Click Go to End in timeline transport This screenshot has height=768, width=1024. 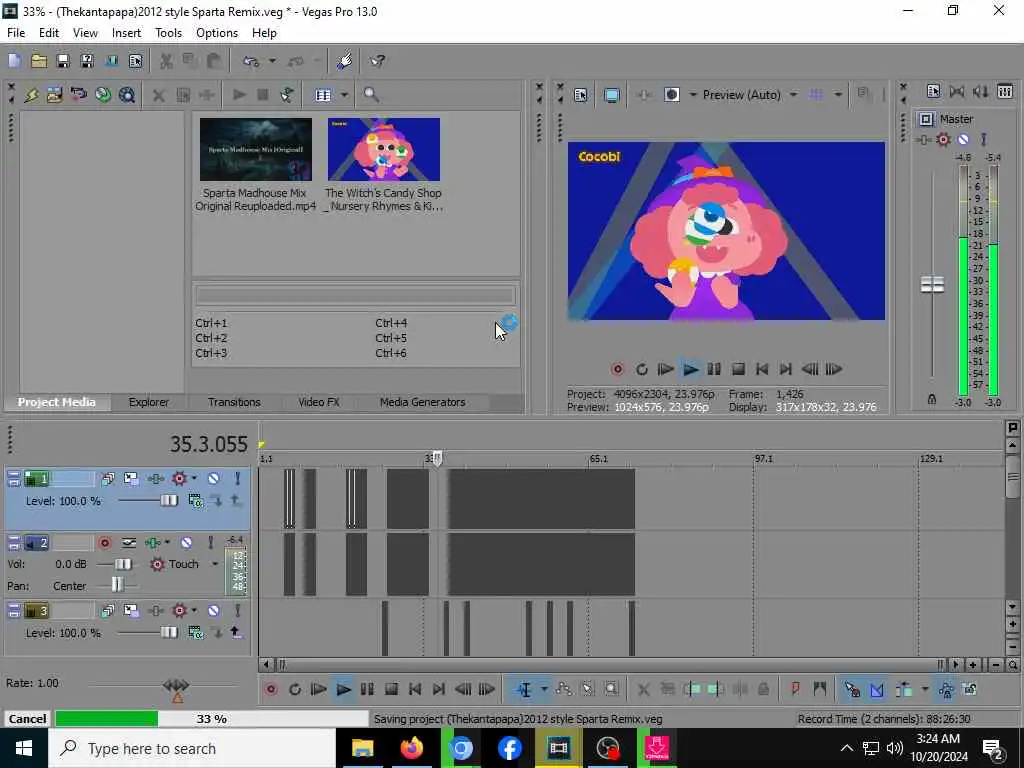click(x=439, y=689)
